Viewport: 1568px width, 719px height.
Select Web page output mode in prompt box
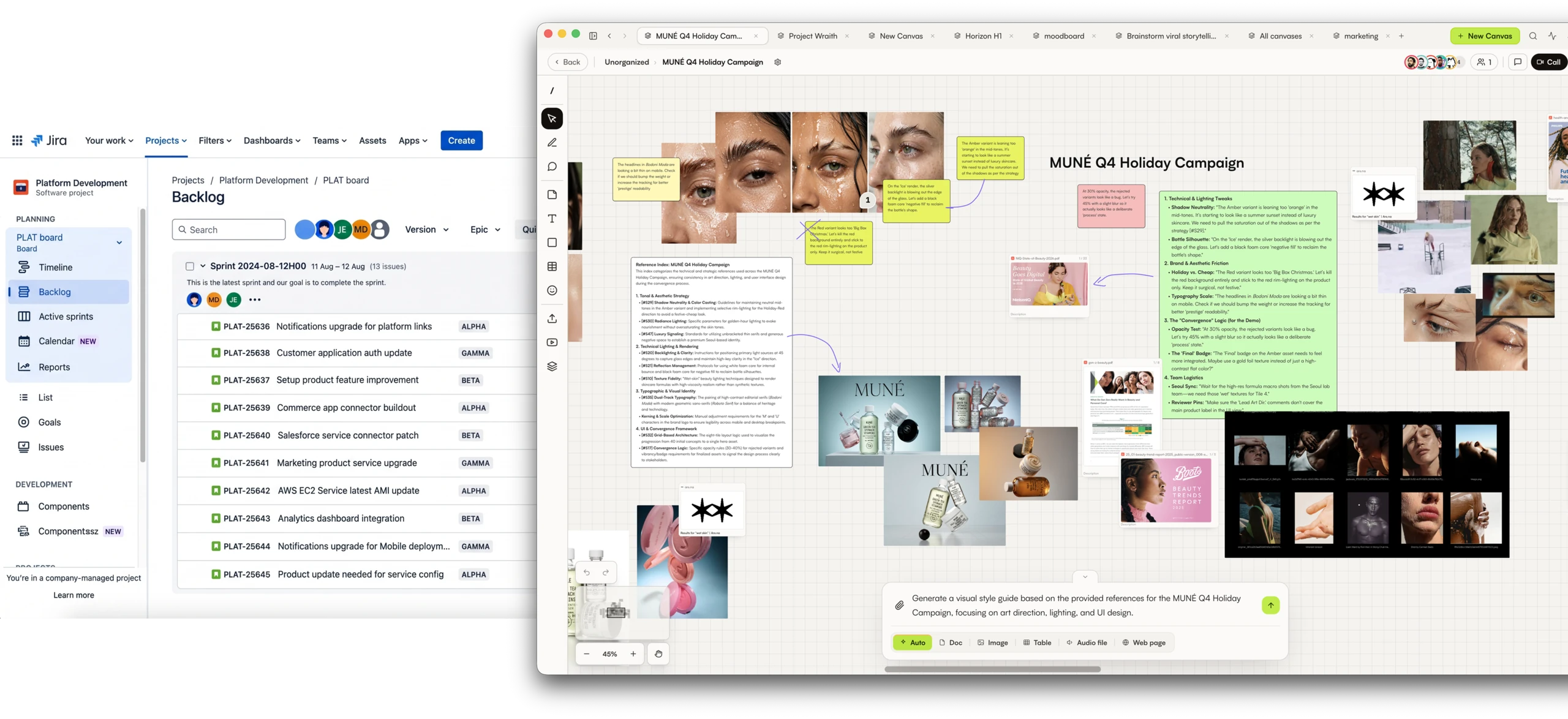(1144, 642)
